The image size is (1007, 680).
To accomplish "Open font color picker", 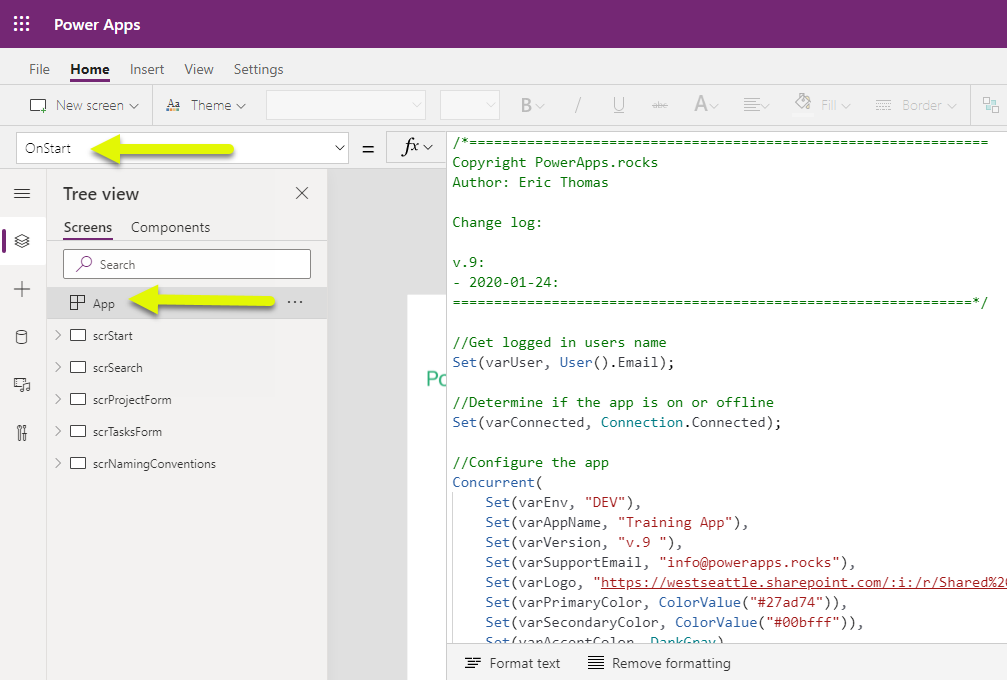I will coord(706,105).
